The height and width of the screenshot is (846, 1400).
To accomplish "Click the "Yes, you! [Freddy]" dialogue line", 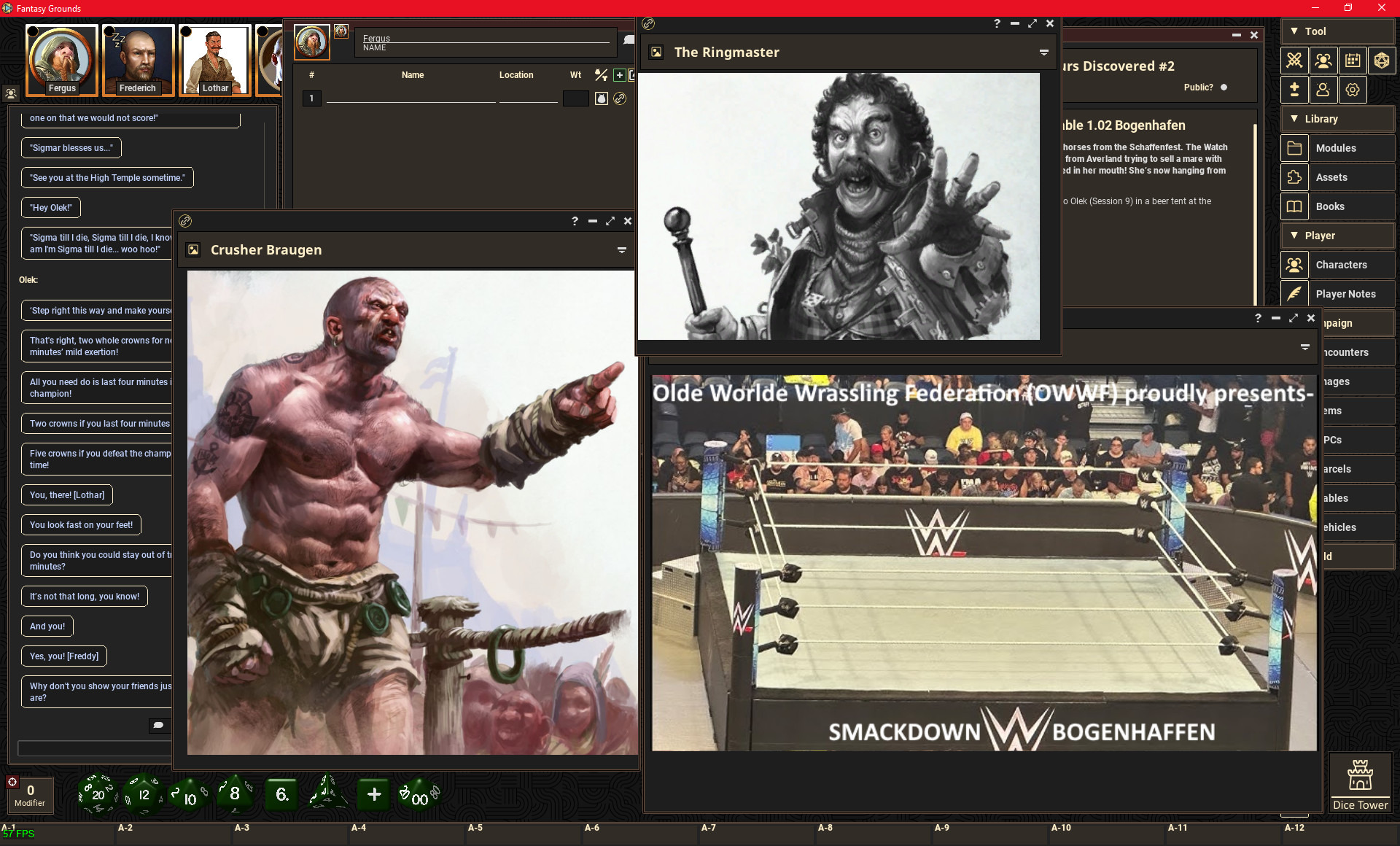I will click(64, 656).
